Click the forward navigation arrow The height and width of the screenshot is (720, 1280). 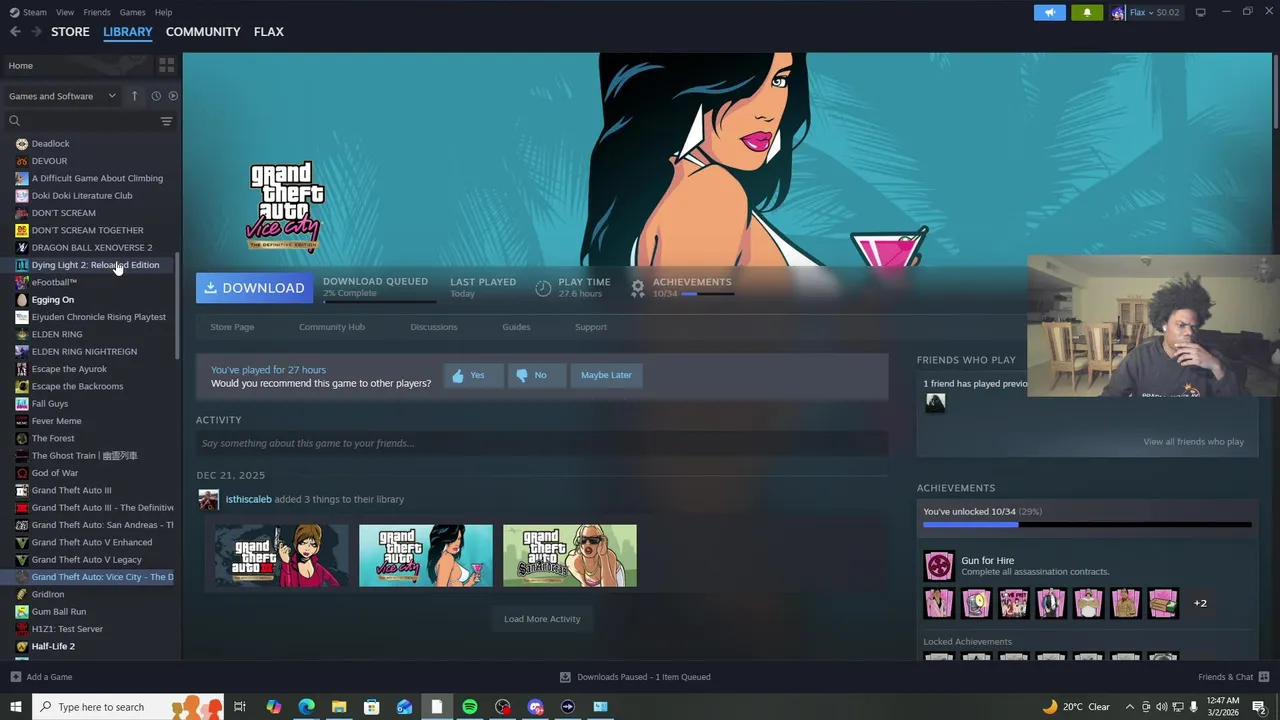[x=37, y=32]
